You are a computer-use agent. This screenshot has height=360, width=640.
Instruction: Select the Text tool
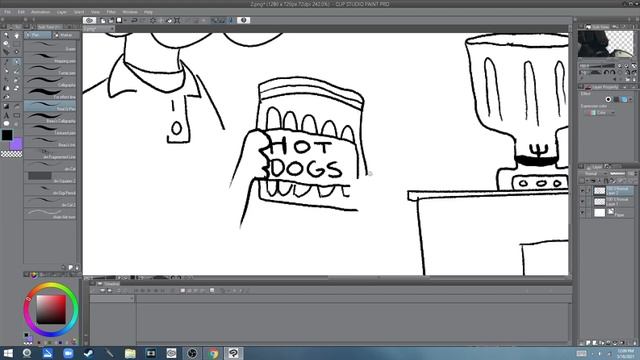(6, 116)
